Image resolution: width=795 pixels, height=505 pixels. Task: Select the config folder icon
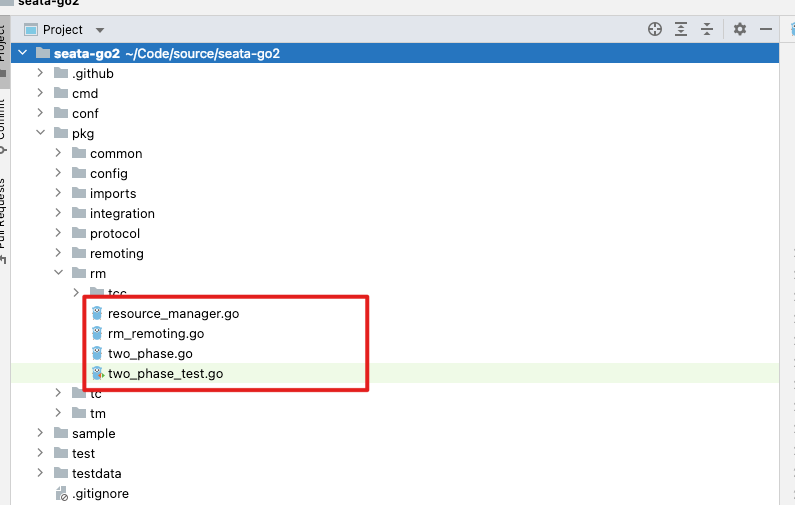click(x=79, y=173)
